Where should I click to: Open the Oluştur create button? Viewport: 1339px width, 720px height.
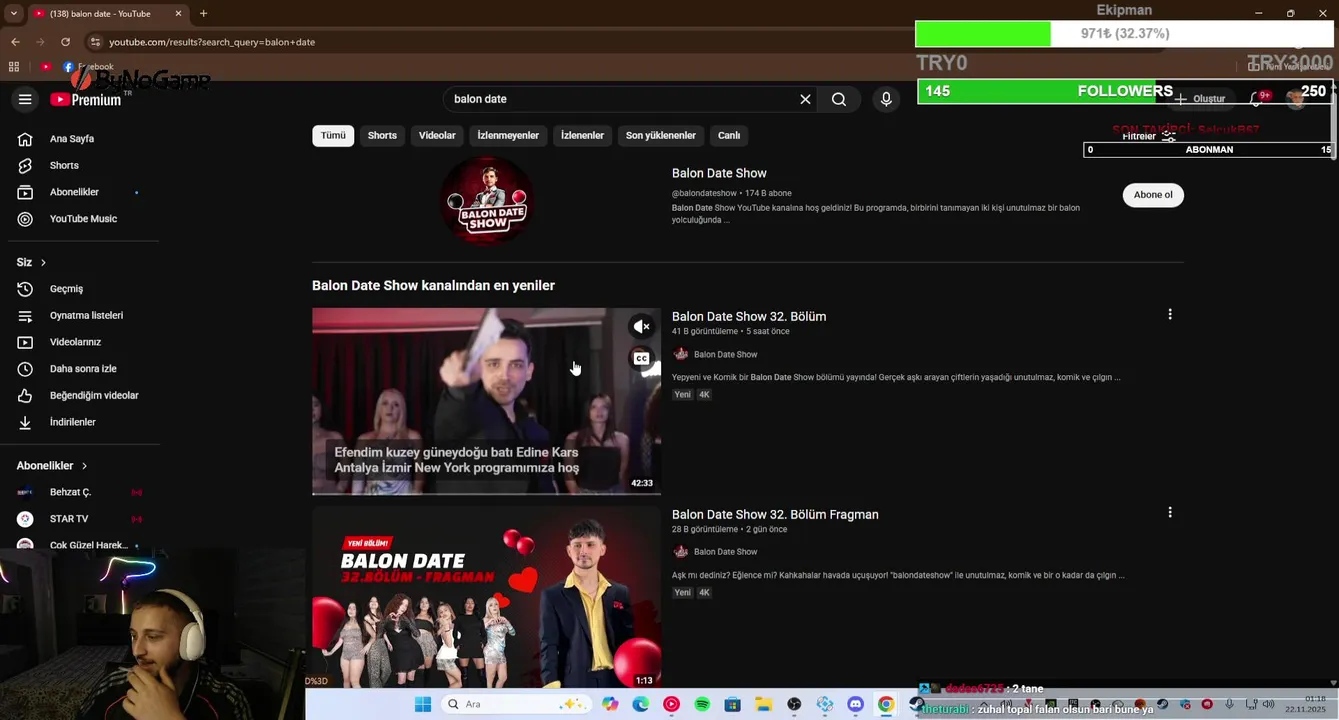tap(1200, 99)
